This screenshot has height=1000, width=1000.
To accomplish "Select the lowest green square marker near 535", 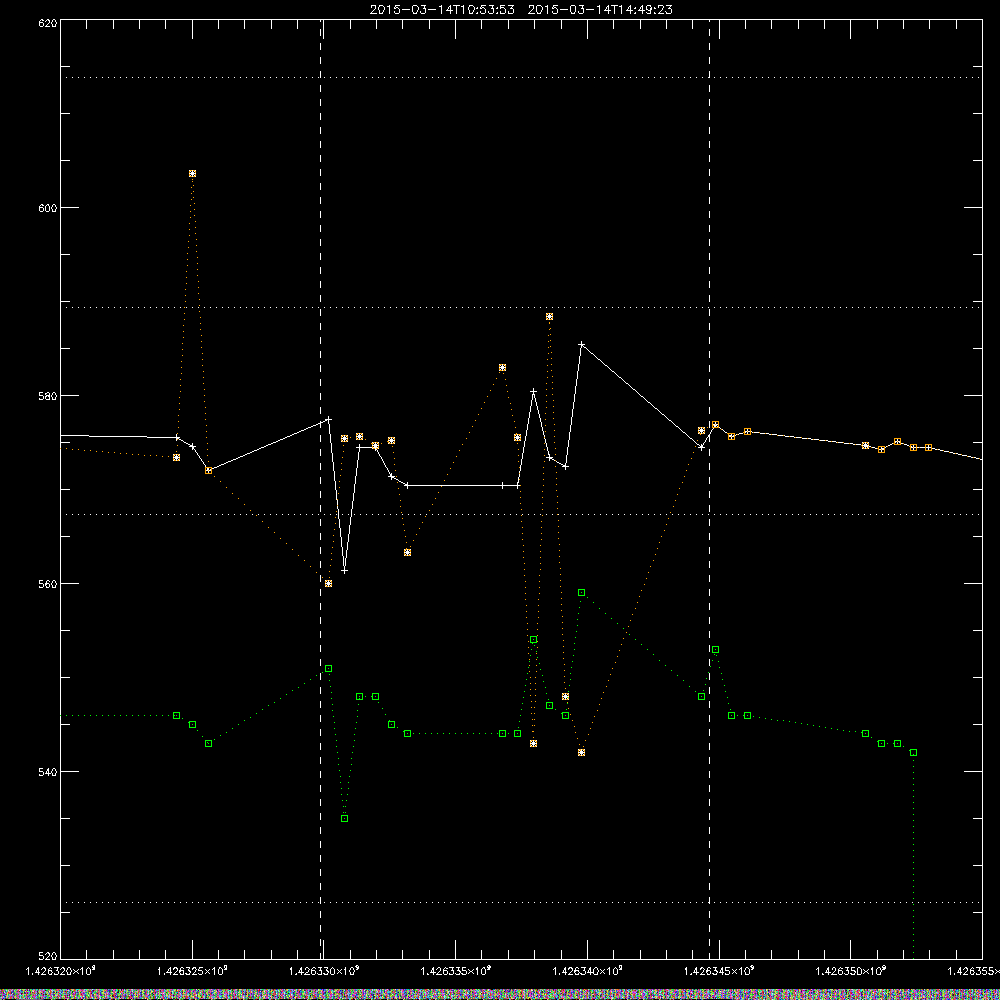I will 344,818.
